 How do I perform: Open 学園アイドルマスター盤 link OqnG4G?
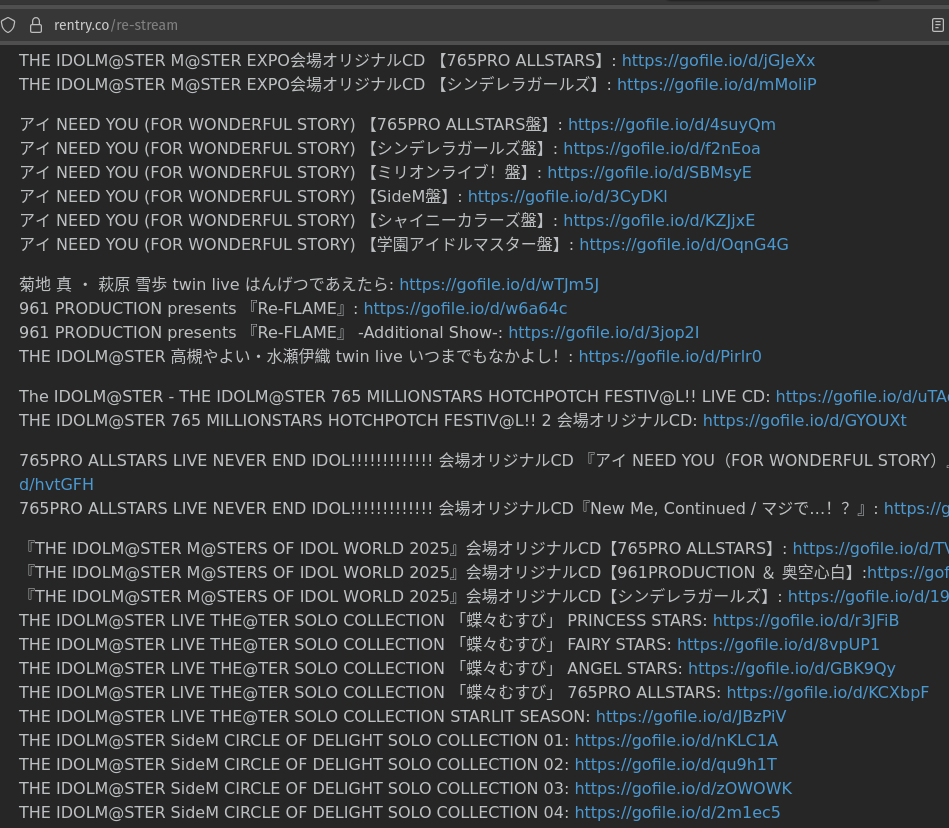click(x=684, y=245)
